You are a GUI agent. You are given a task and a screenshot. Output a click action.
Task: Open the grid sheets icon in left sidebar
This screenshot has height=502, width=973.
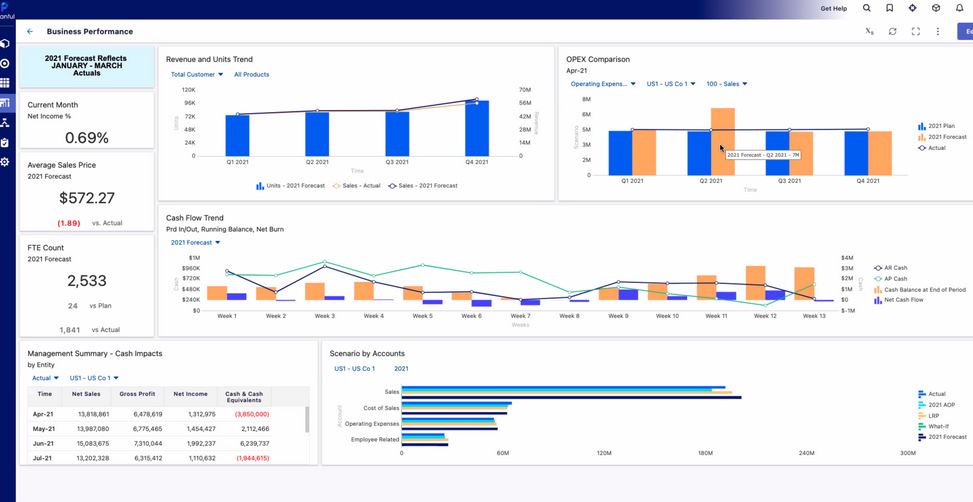5,83
